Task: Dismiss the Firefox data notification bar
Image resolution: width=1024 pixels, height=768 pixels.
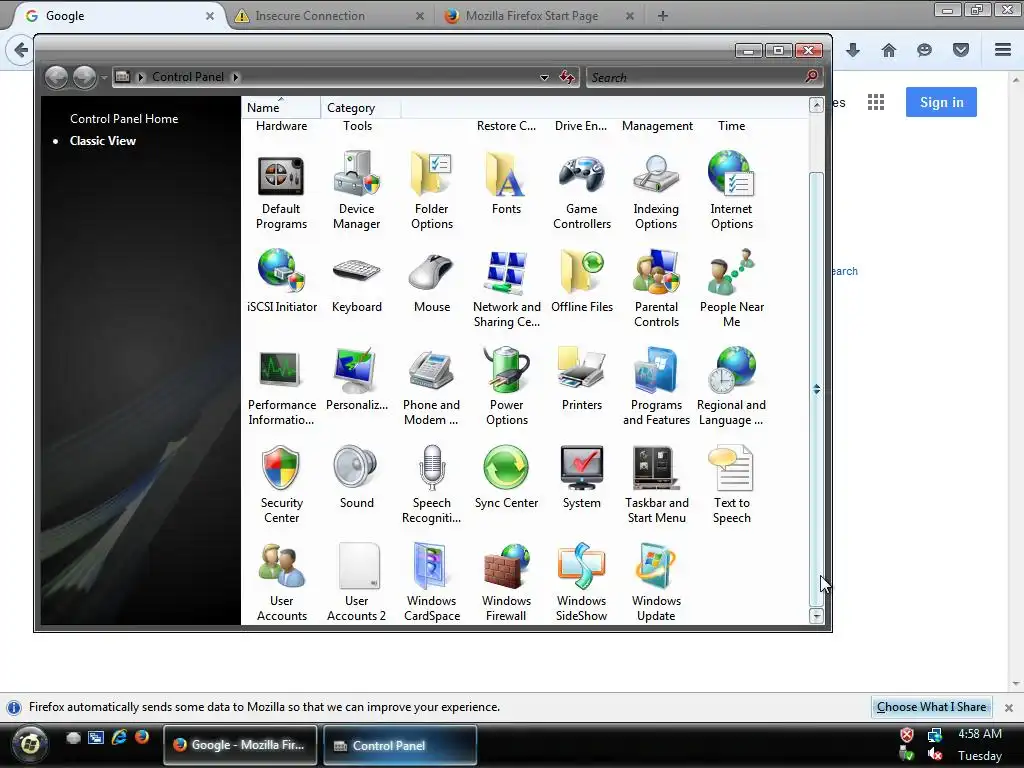Action: click(1008, 707)
